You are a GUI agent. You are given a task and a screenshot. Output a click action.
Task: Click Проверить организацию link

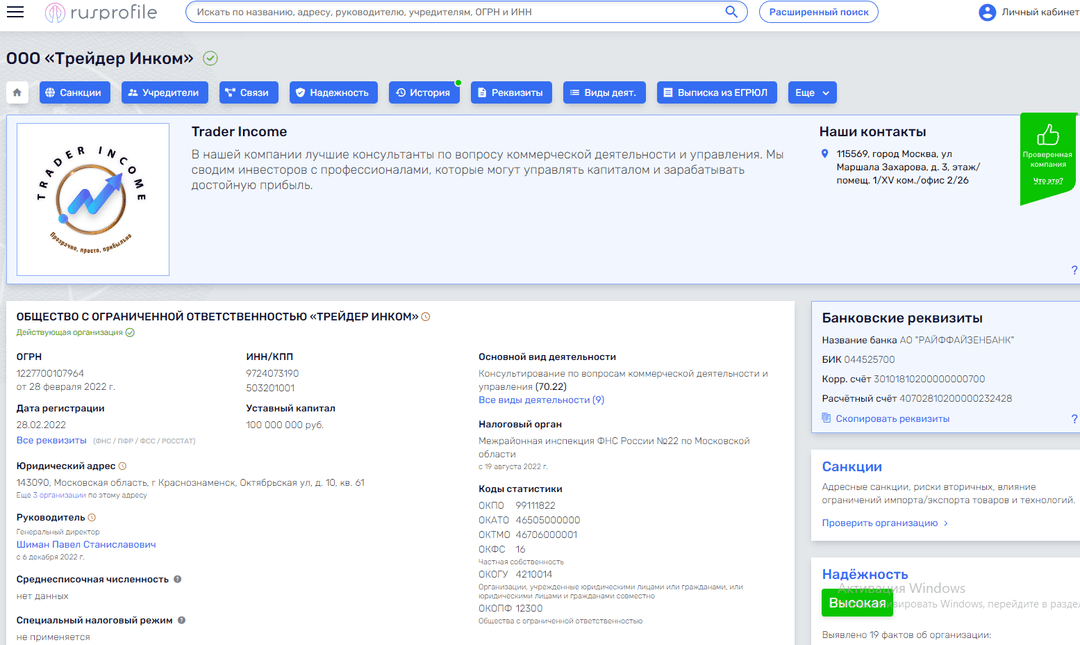click(x=880, y=523)
